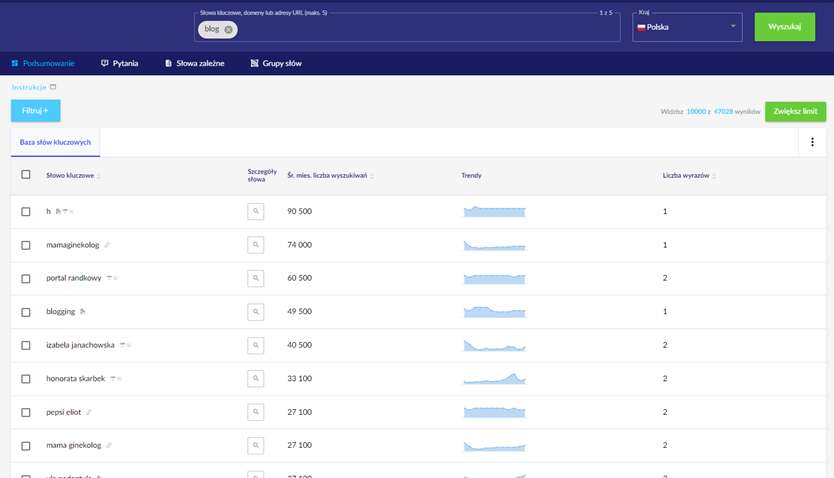The image size is (834, 478).
Task: Click link icon next to 'mama ginekolog'
Action: click(x=109, y=445)
